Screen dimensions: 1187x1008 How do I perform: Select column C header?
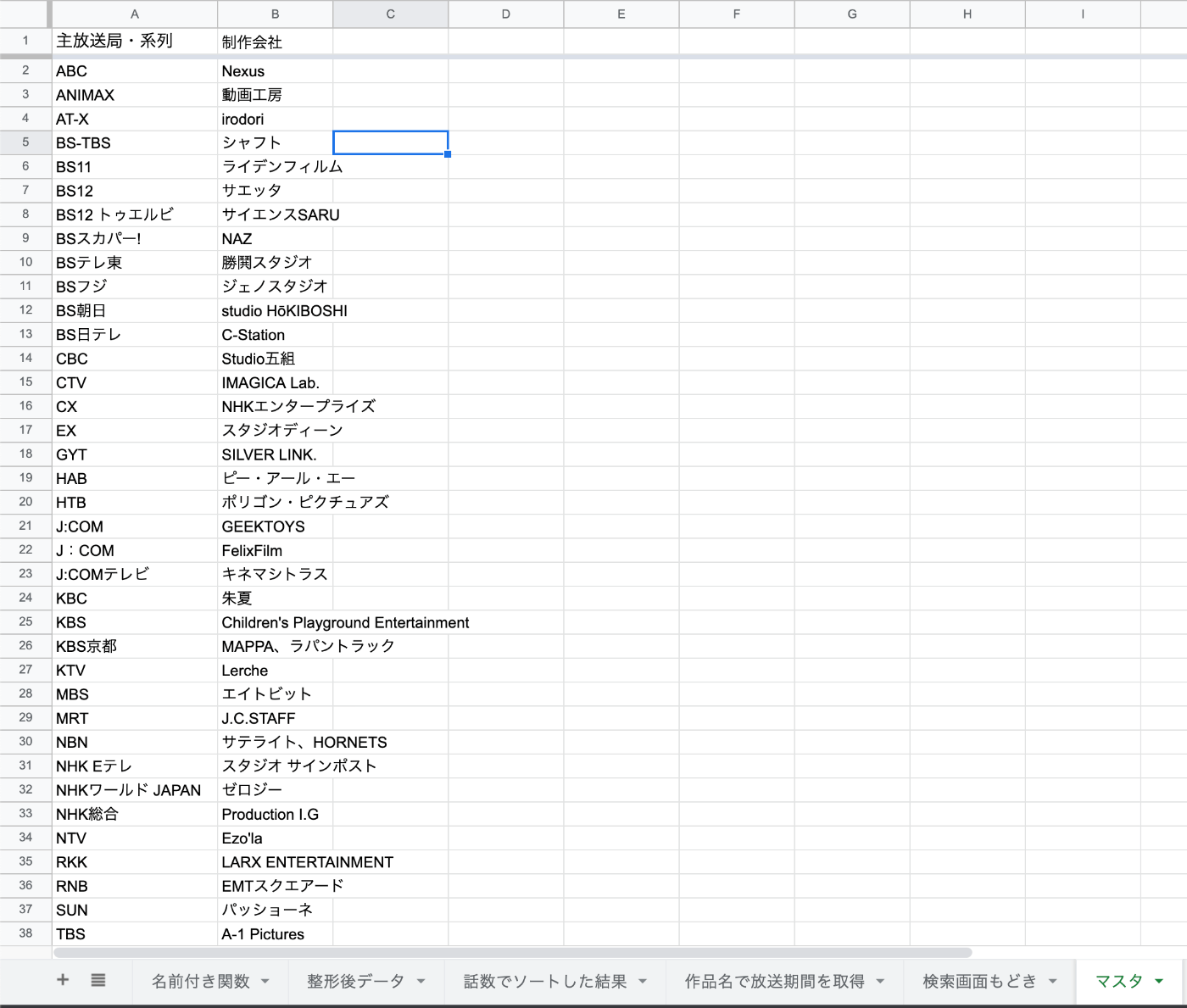coord(391,14)
